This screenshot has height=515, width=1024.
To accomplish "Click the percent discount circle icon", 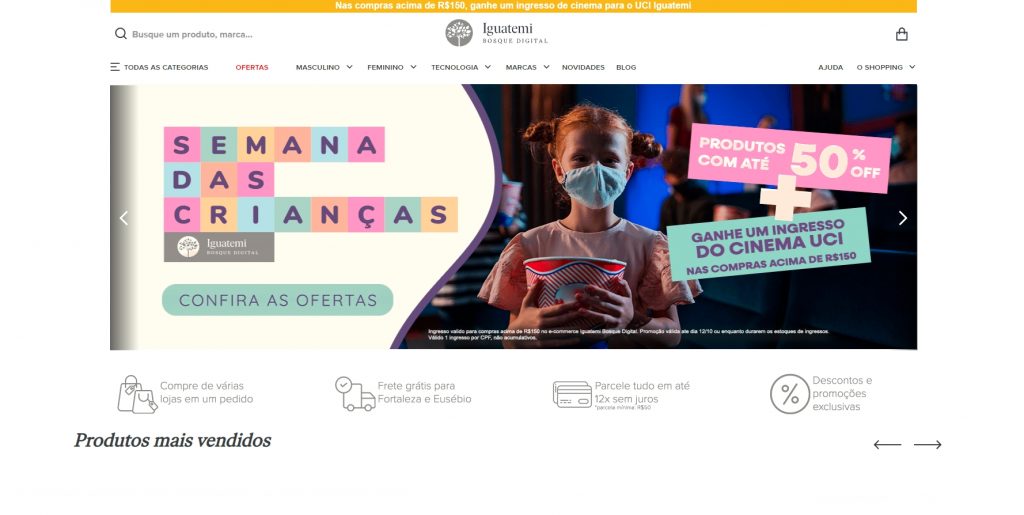I will coord(790,394).
